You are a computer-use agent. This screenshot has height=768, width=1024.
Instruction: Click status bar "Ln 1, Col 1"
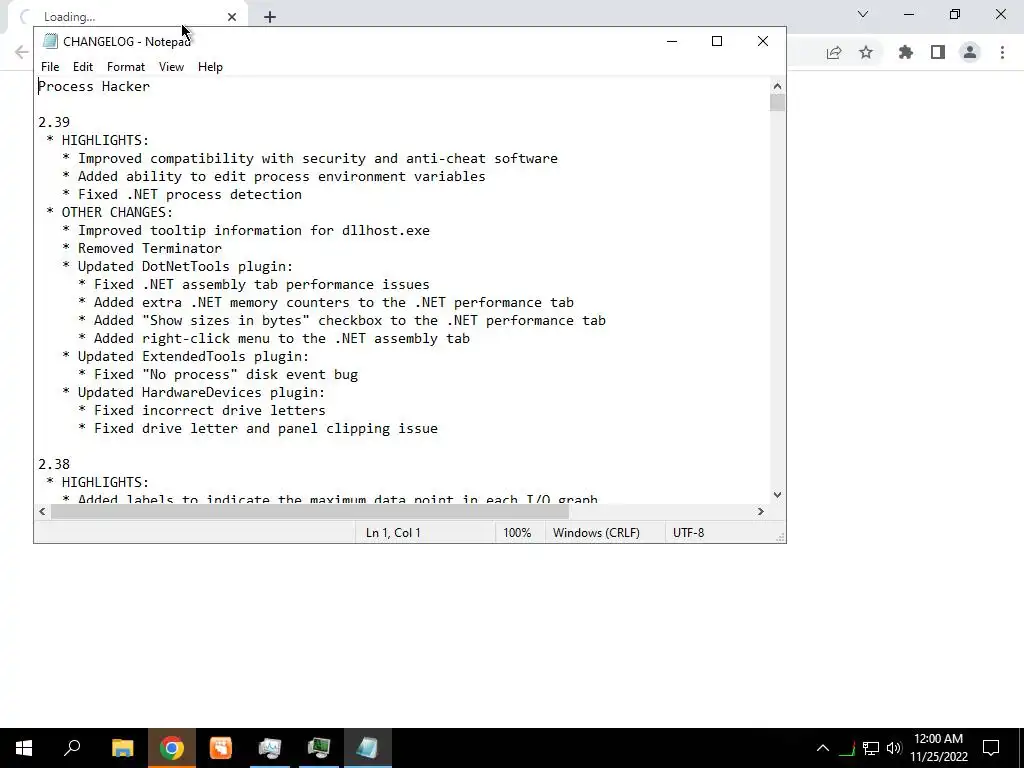click(x=393, y=533)
